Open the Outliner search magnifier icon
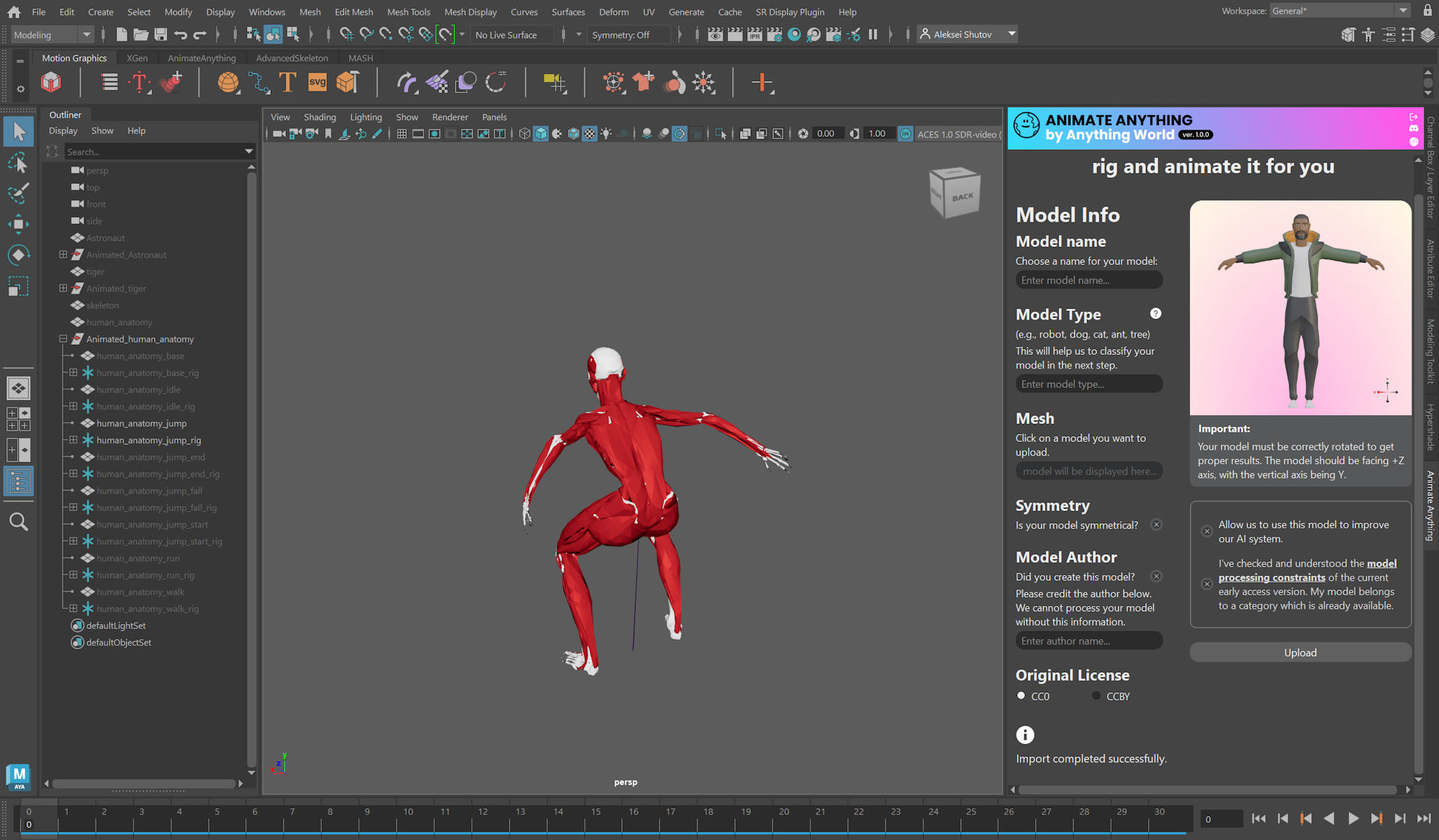 18,522
